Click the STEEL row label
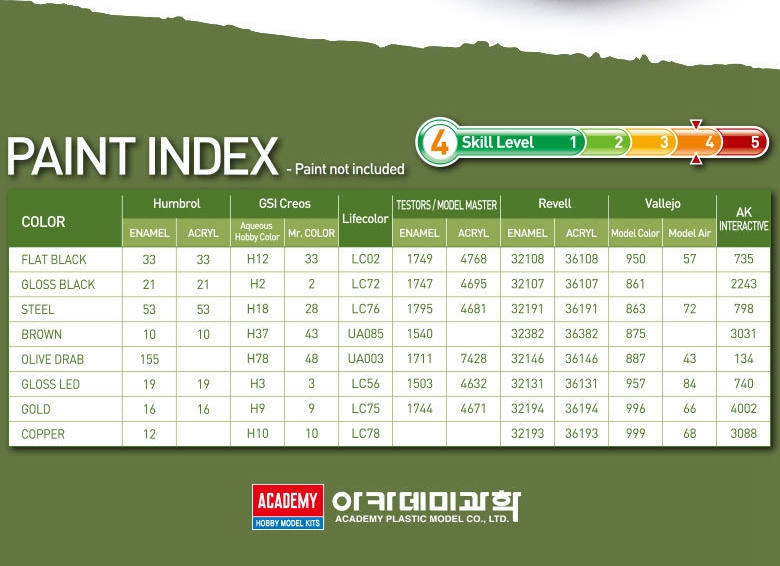780x566 pixels. point(37,309)
